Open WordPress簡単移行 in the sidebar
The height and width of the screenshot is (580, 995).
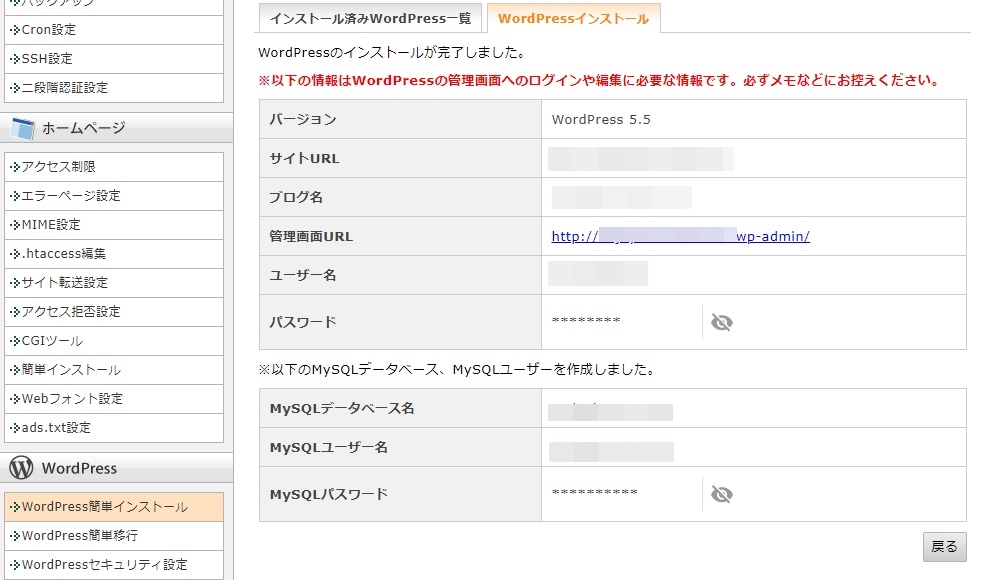pos(79,536)
